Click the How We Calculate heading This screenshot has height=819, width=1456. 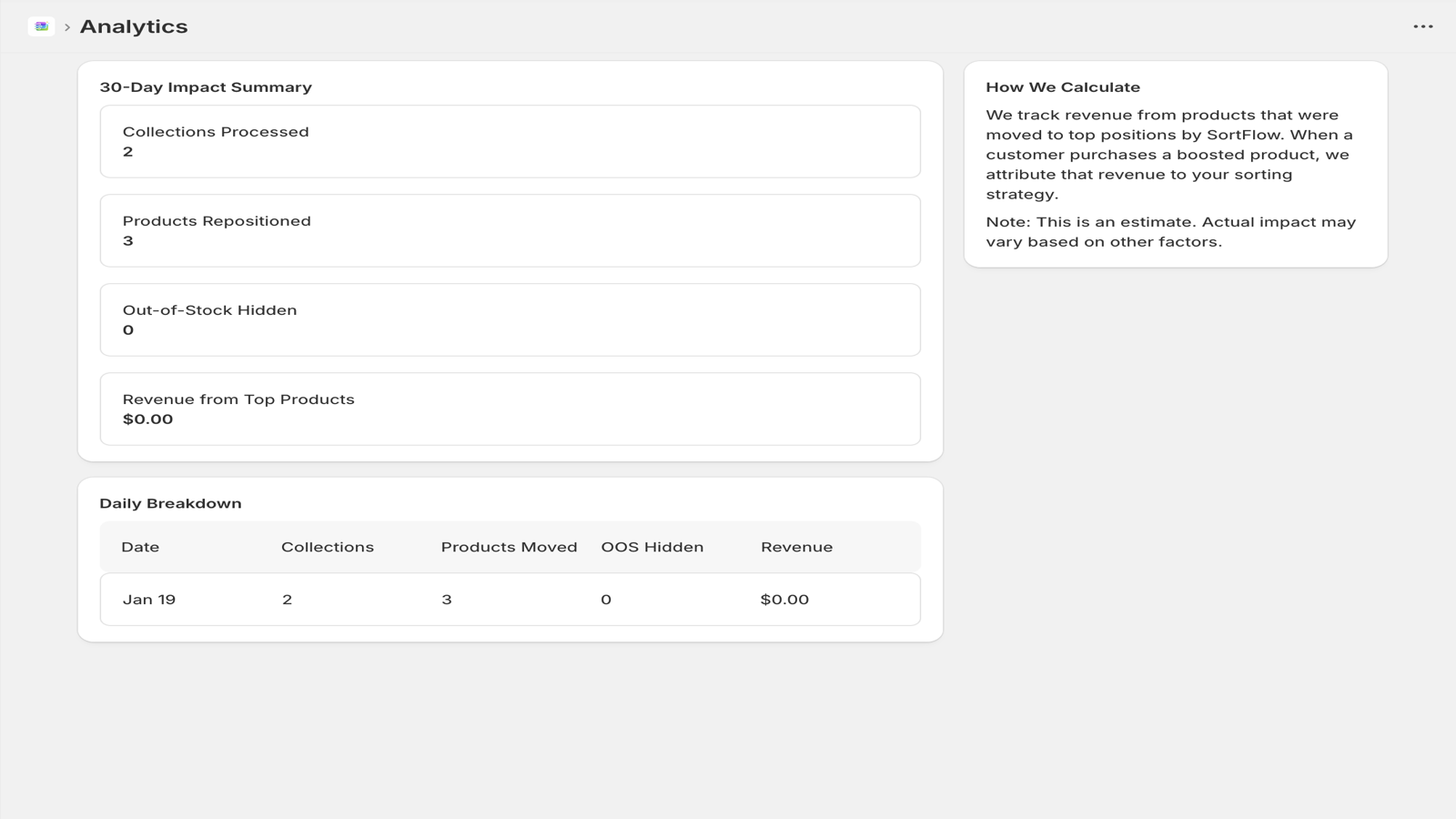click(1063, 86)
